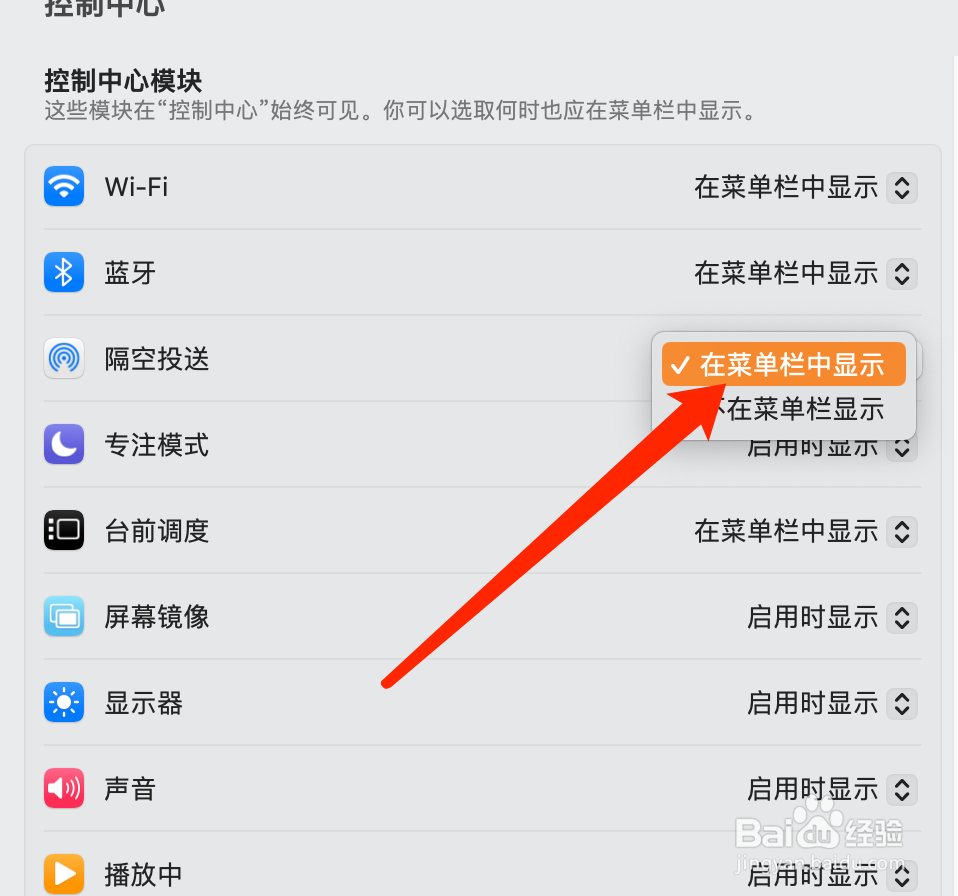The width and height of the screenshot is (958, 896).
Task: Click the Sound (声音) speaker icon
Action: (x=64, y=789)
